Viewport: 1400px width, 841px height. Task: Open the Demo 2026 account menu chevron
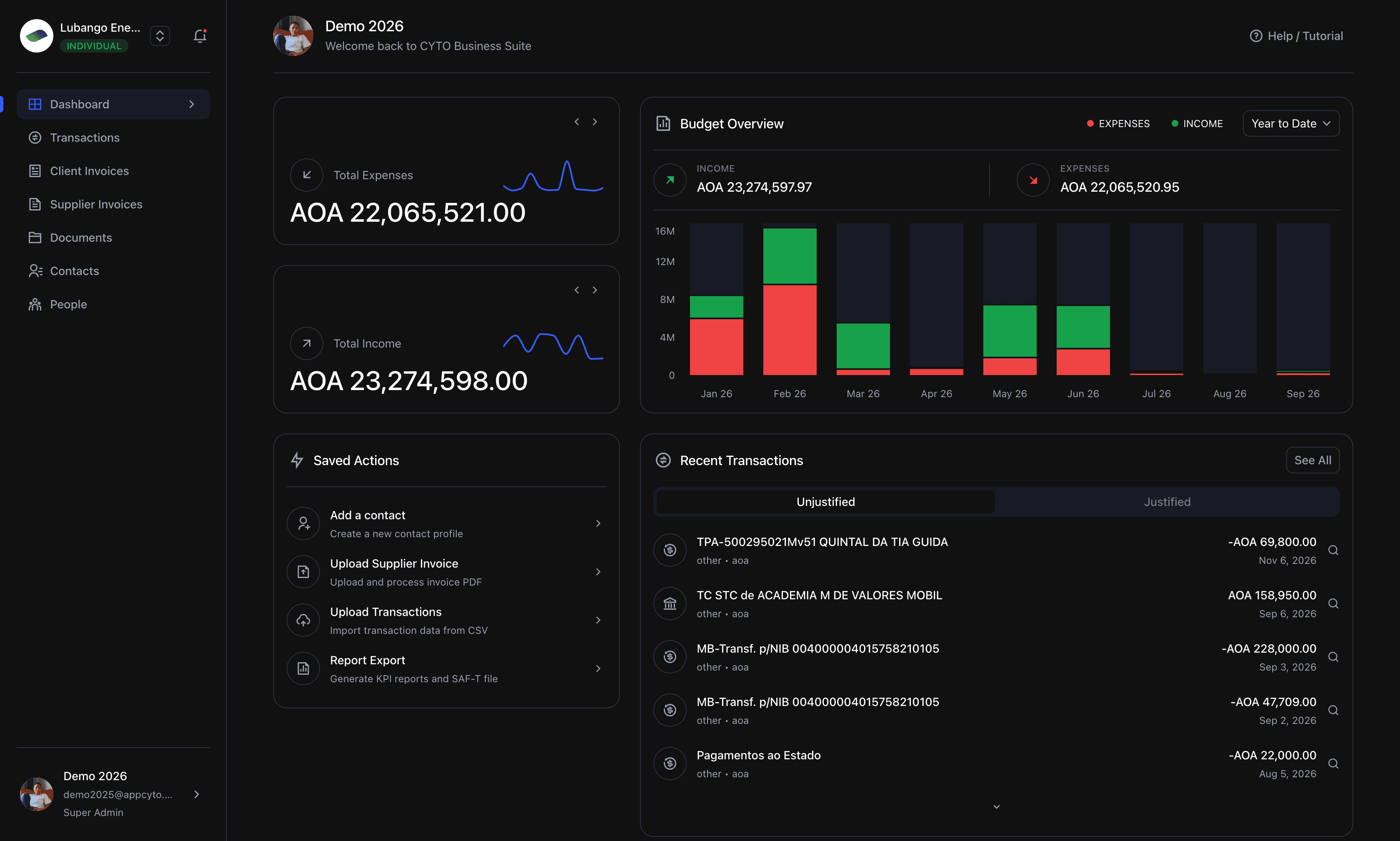[x=197, y=794]
